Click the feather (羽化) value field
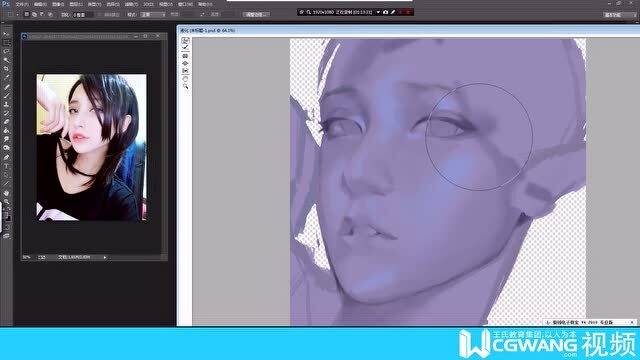Screen dimensions: 640x360 tap(83, 14)
